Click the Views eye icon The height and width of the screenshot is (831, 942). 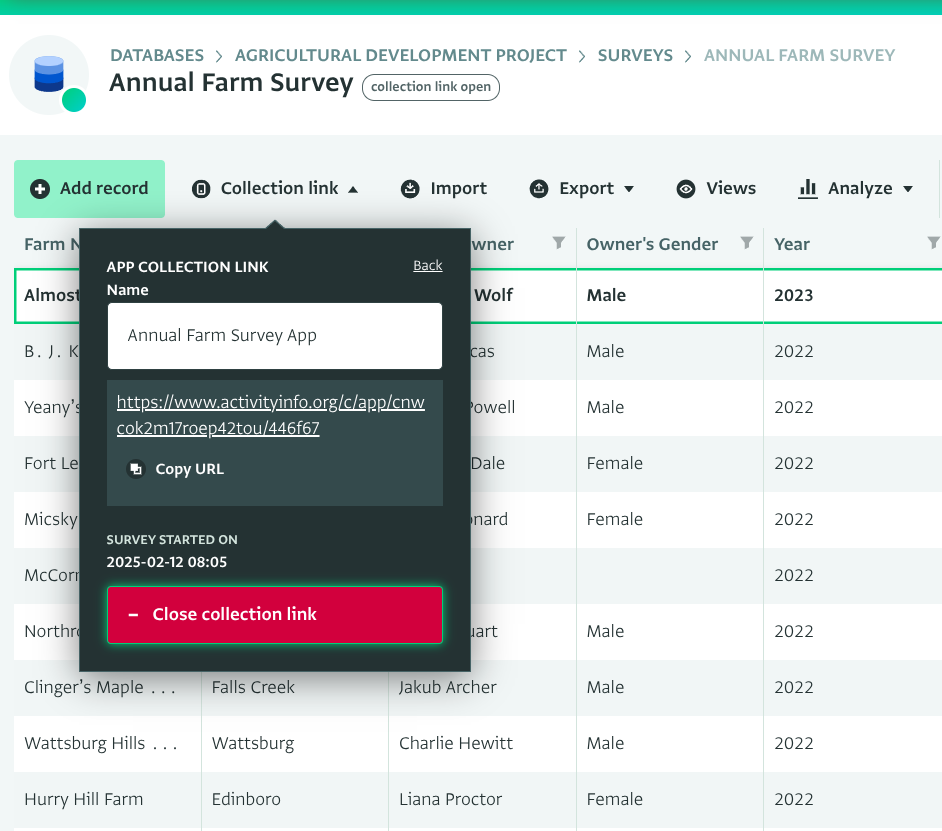pos(685,189)
